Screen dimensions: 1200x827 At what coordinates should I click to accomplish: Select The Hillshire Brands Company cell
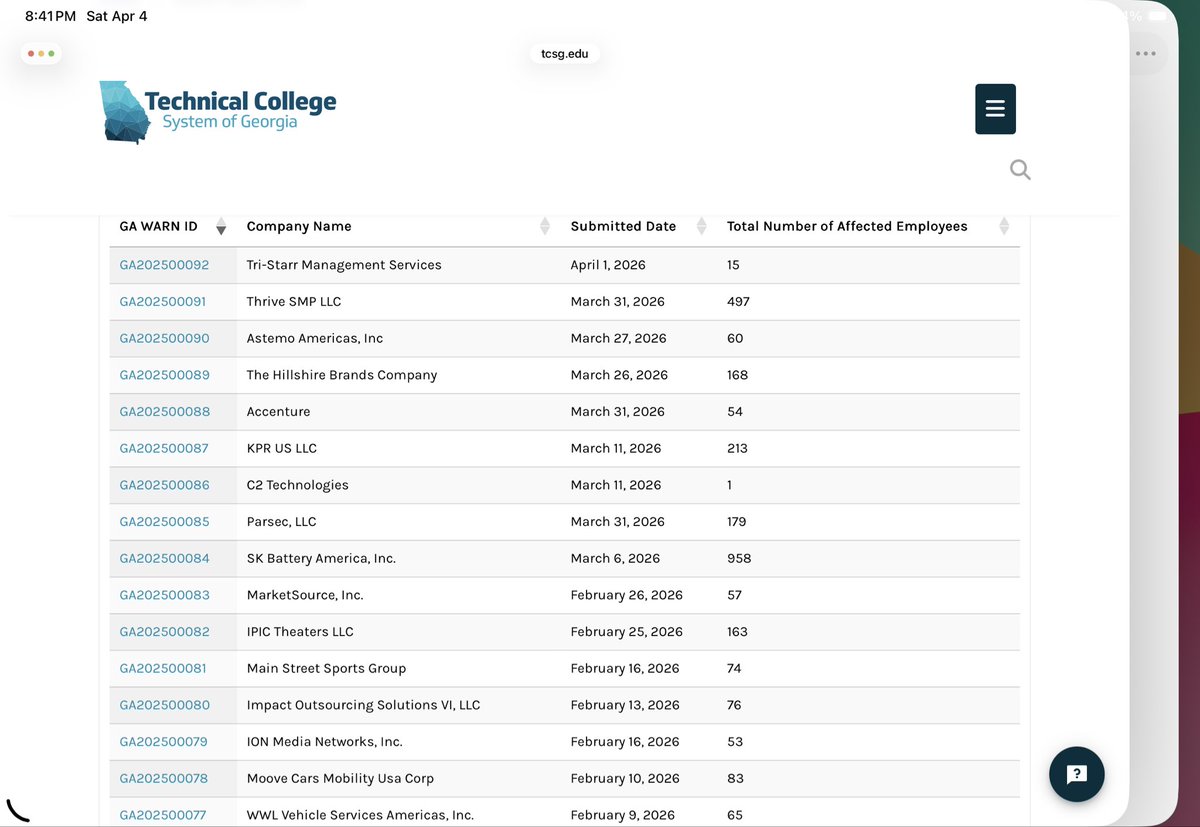(x=399, y=375)
